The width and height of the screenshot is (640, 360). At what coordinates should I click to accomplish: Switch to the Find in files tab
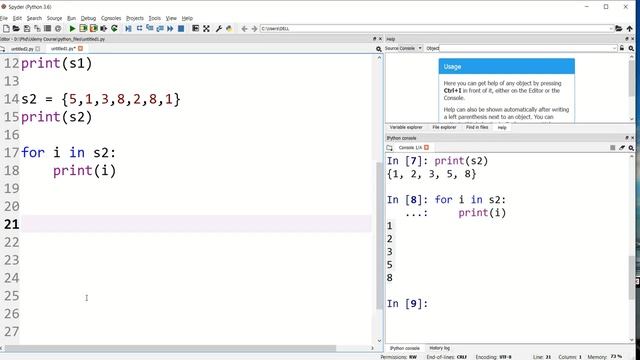click(477, 127)
